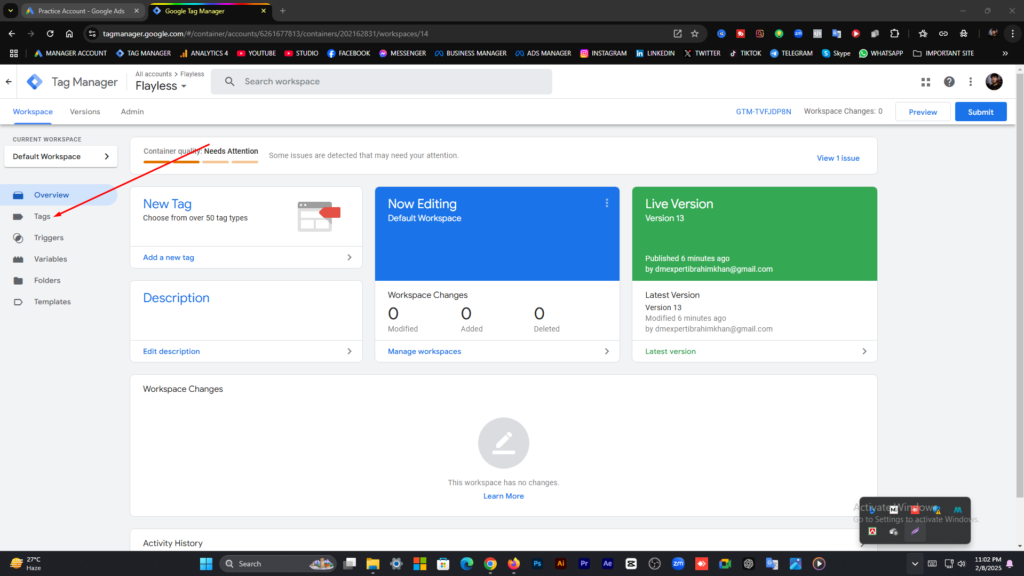Viewport: 1024px width, 576px height.
Task: Open the TAG MANAGER bookmark
Action: pyautogui.click(x=144, y=54)
